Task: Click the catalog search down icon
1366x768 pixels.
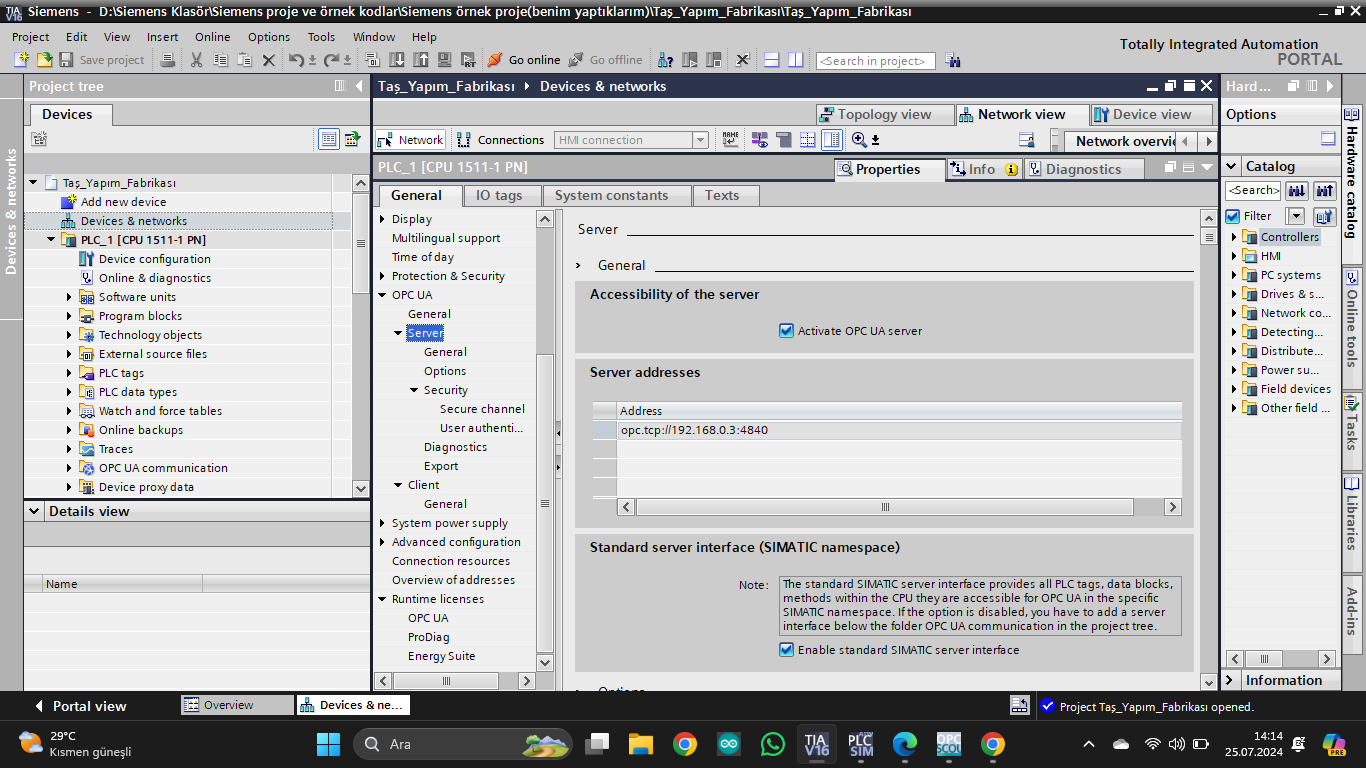Action: [1297, 190]
